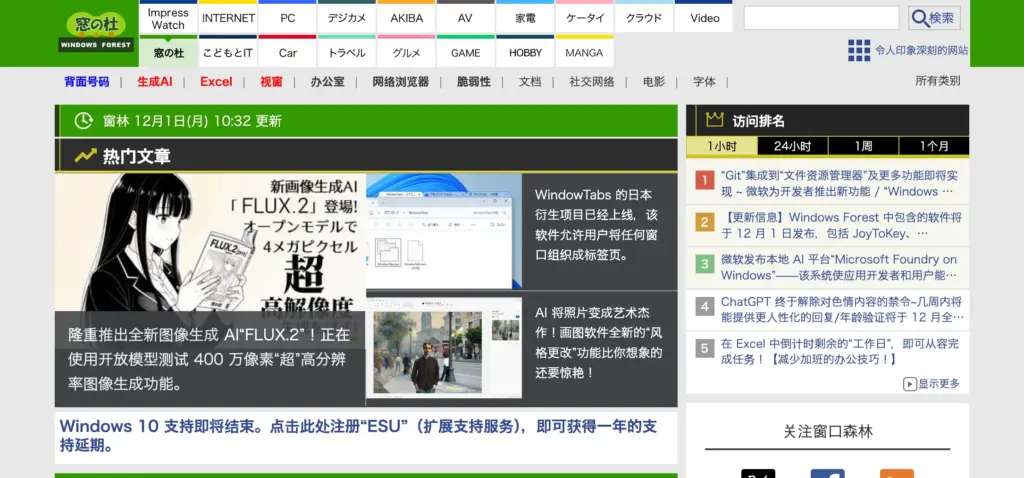Open the 隆重推出全新图像生成 AI FLUX.2 headline

(209, 359)
